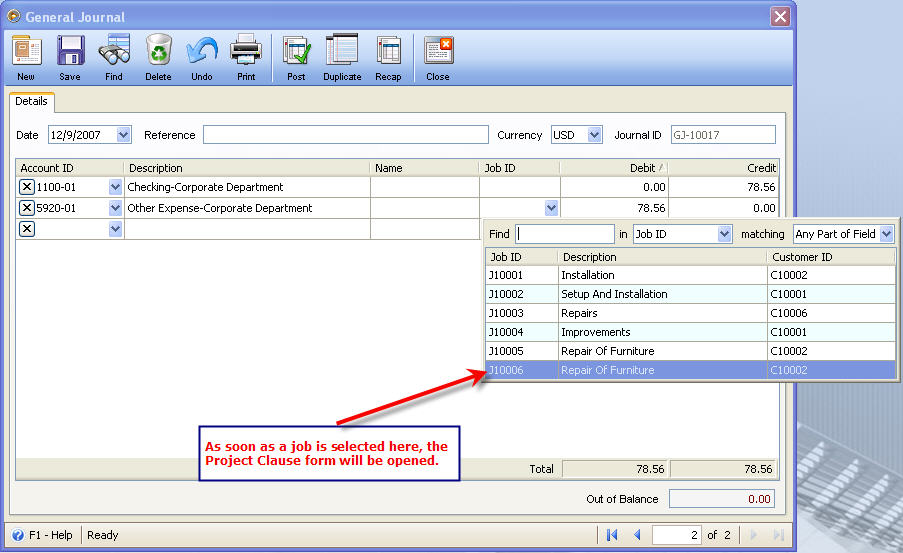Sort by the Account ID column header
The height and width of the screenshot is (553, 903).
(x=70, y=168)
